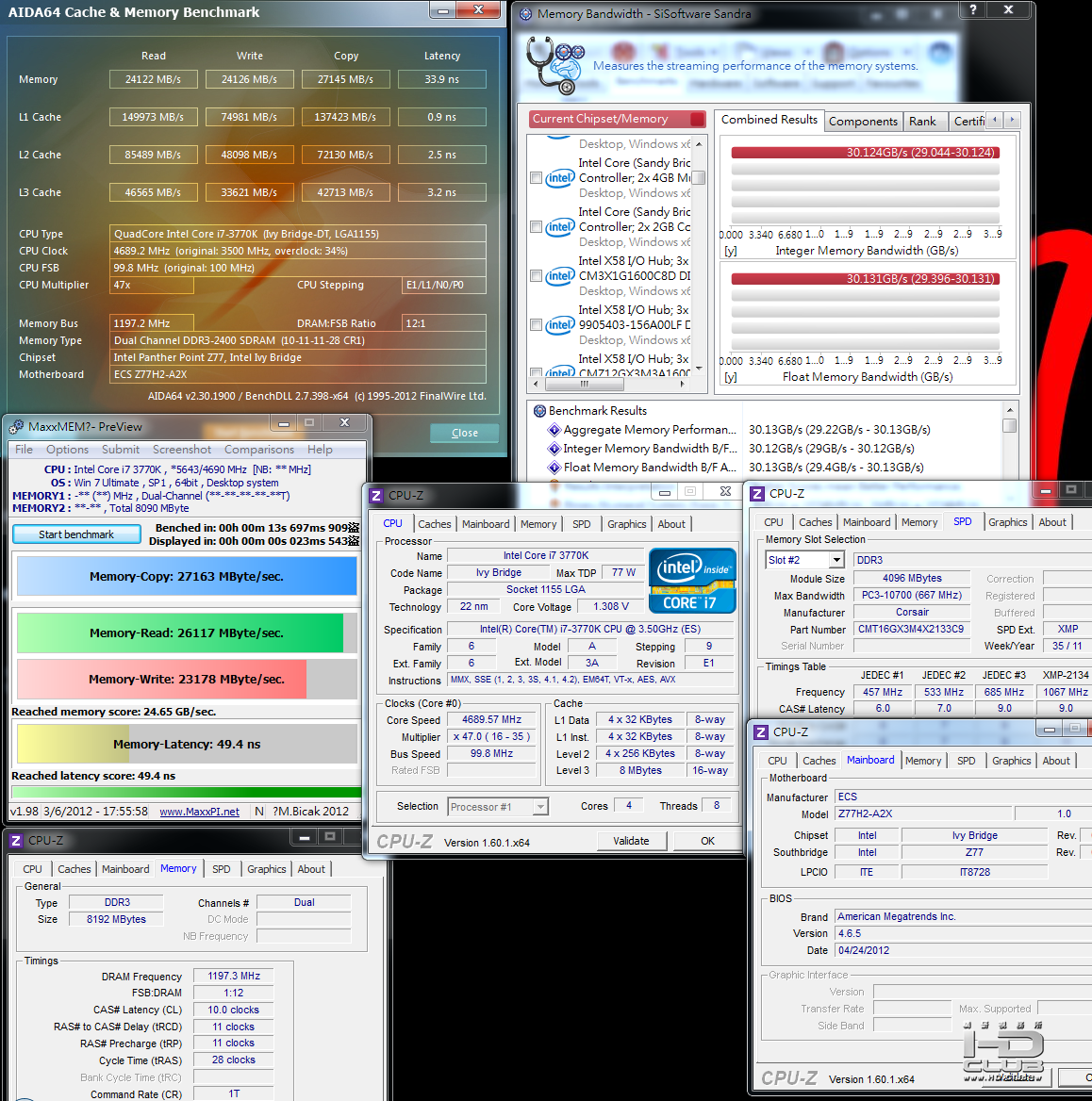Click the Float Memory Bandwidth diamond icon
The image size is (1092, 1101).
[554, 468]
